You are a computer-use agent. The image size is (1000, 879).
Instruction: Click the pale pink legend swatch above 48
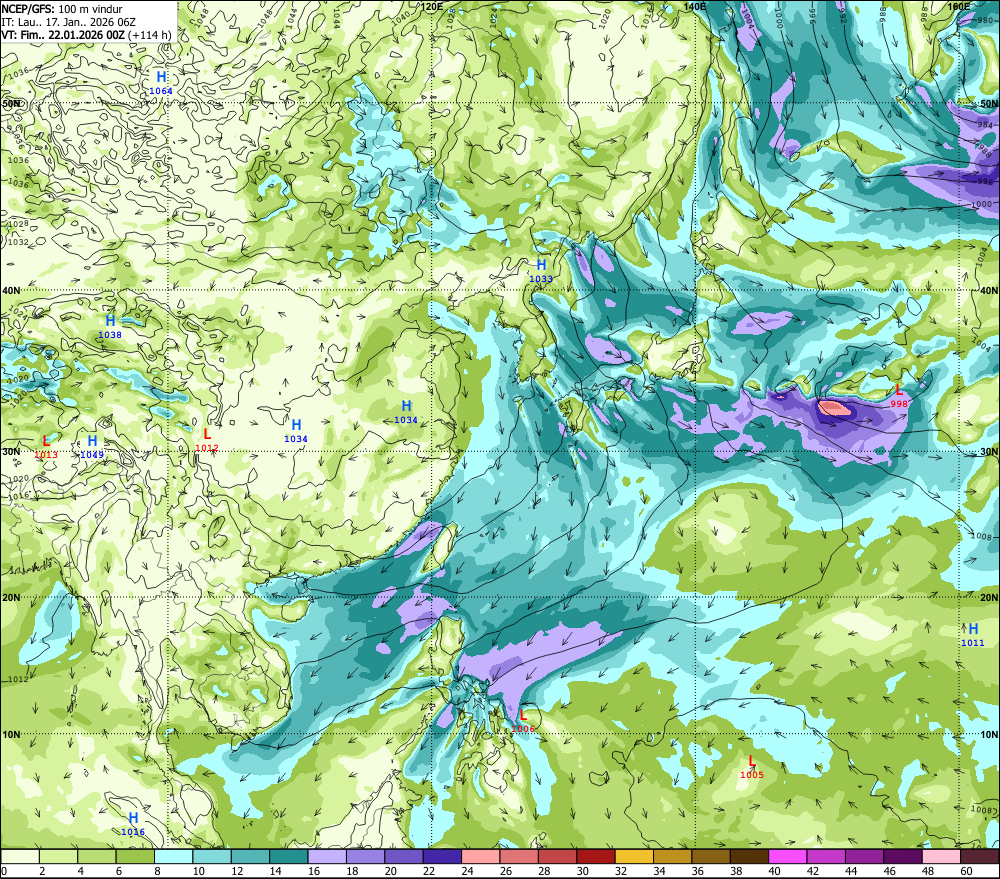coord(941,856)
